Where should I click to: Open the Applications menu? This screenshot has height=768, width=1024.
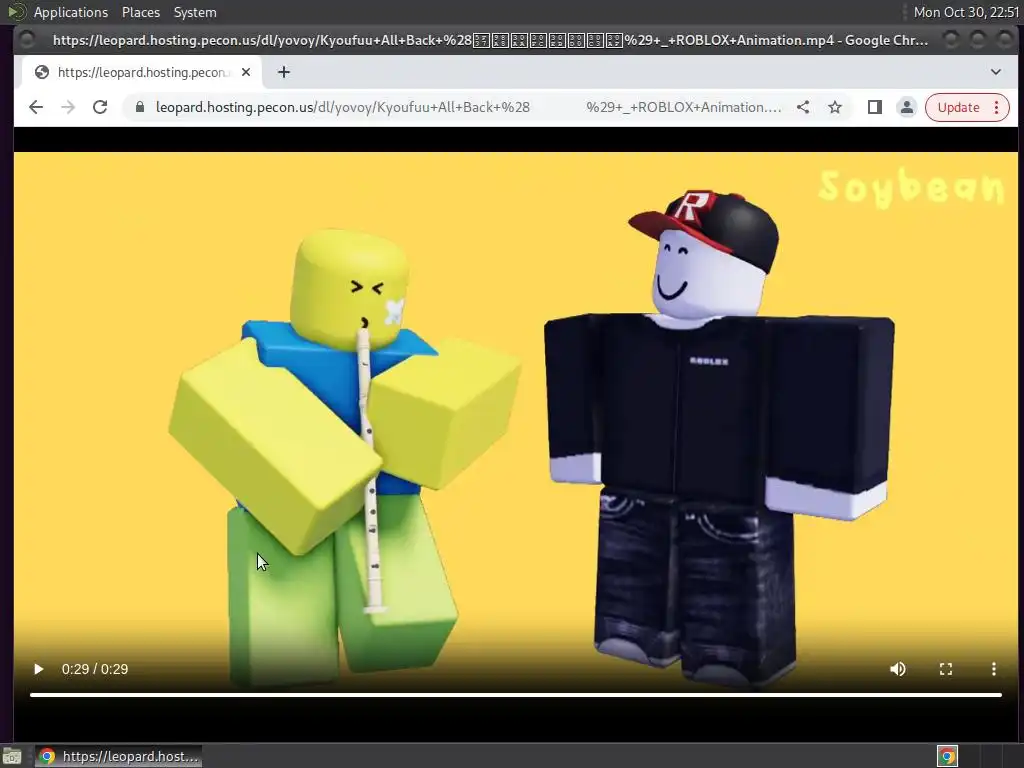(71, 12)
